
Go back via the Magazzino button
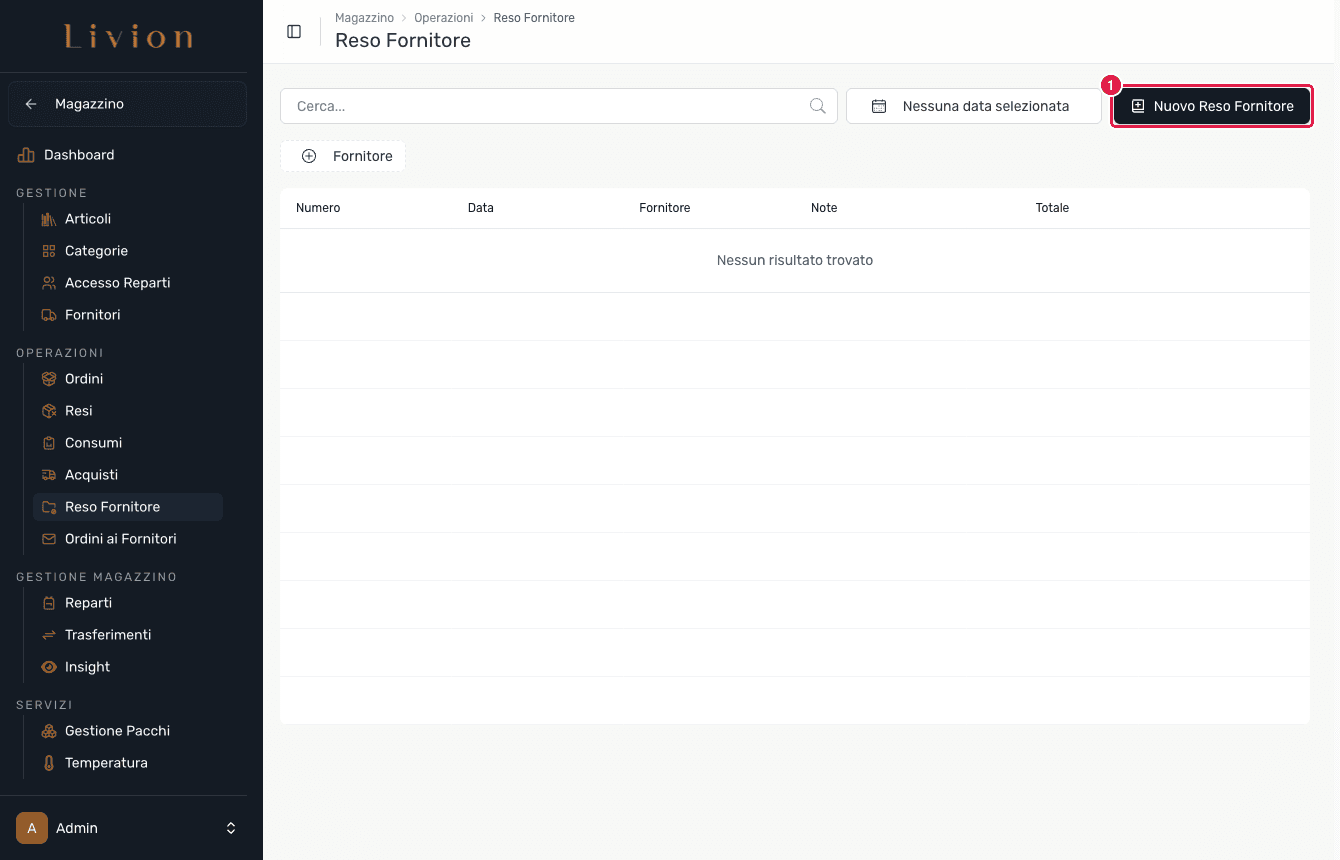point(127,104)
